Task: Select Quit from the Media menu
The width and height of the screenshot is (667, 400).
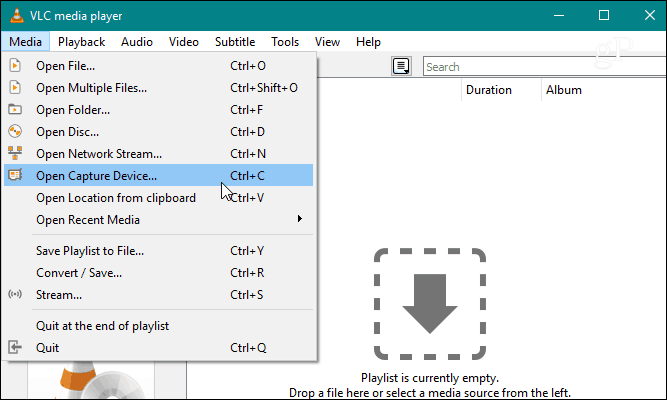Action: [158, 348]
